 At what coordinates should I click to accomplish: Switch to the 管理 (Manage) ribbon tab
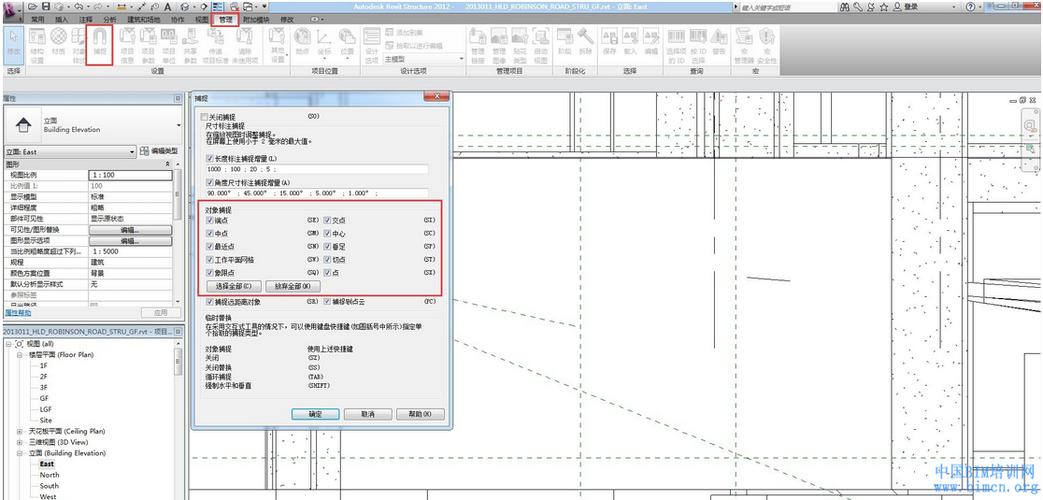[x=227, y=19]
